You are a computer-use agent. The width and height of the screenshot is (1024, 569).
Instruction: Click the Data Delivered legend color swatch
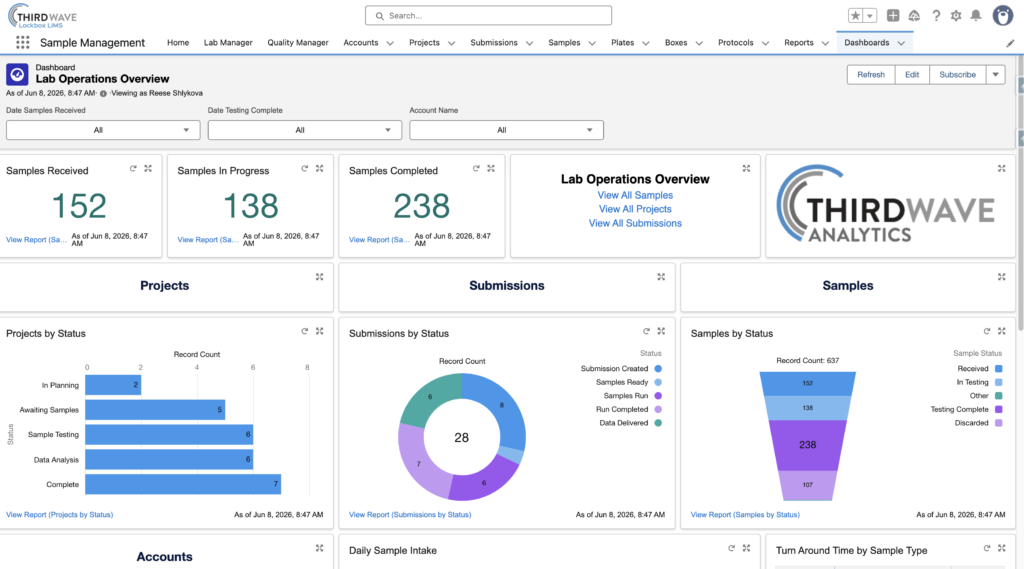tap(658, 423)
